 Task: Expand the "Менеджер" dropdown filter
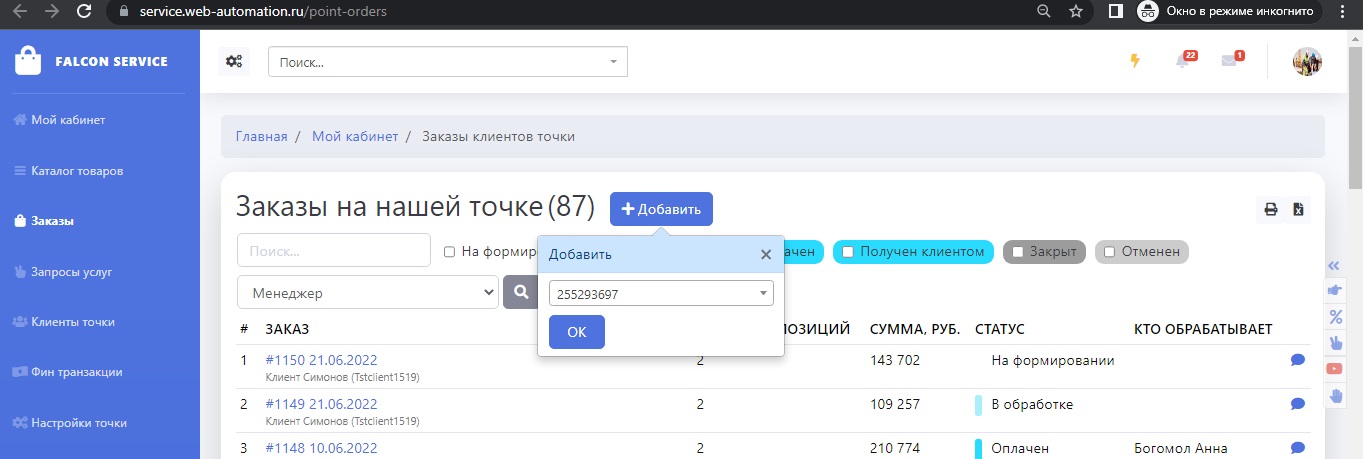(367, 293)
